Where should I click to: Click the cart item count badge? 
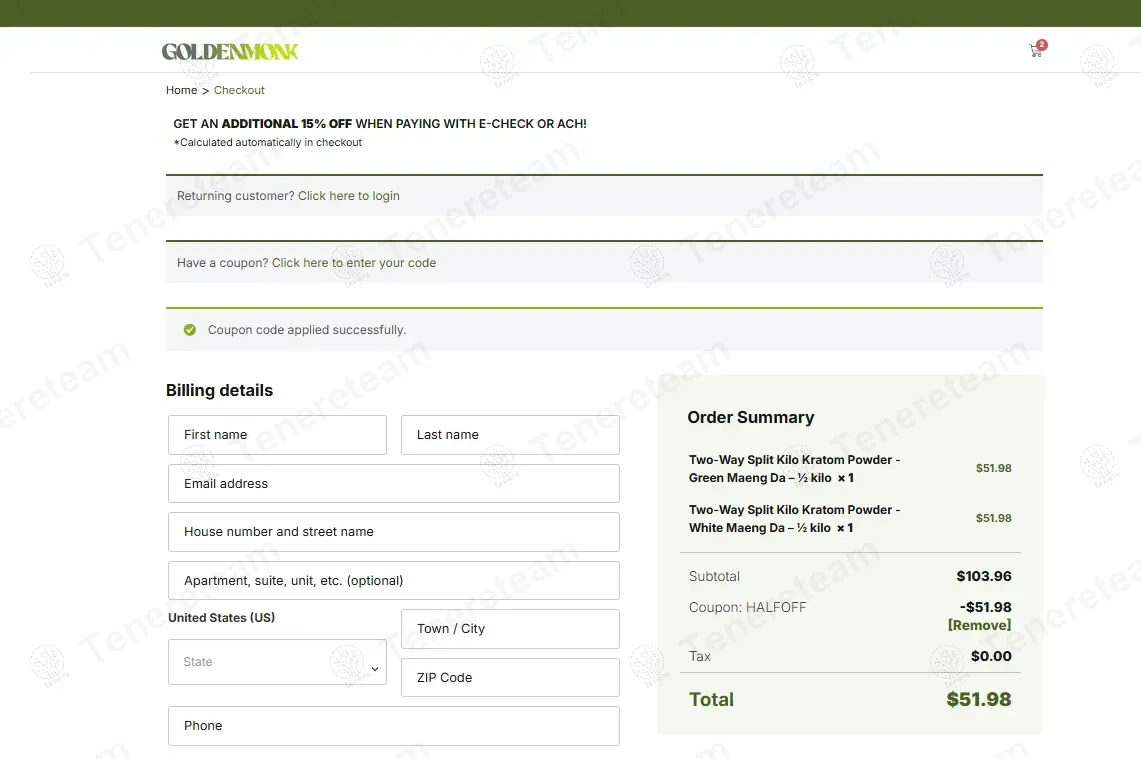(1042, 45)
